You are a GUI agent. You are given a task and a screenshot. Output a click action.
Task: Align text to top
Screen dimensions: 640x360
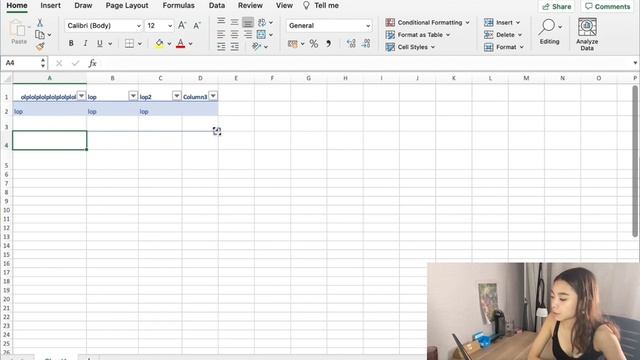pos(221,22)
